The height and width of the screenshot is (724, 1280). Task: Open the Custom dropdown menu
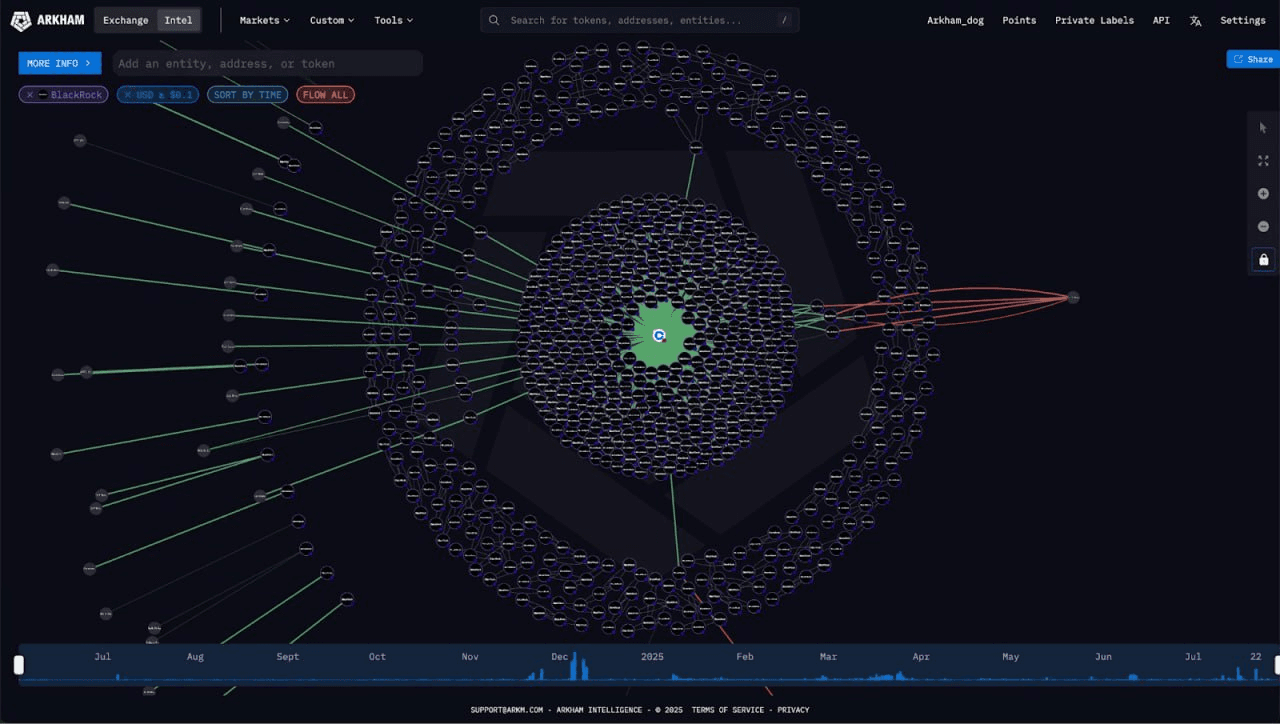click(332, 20)
